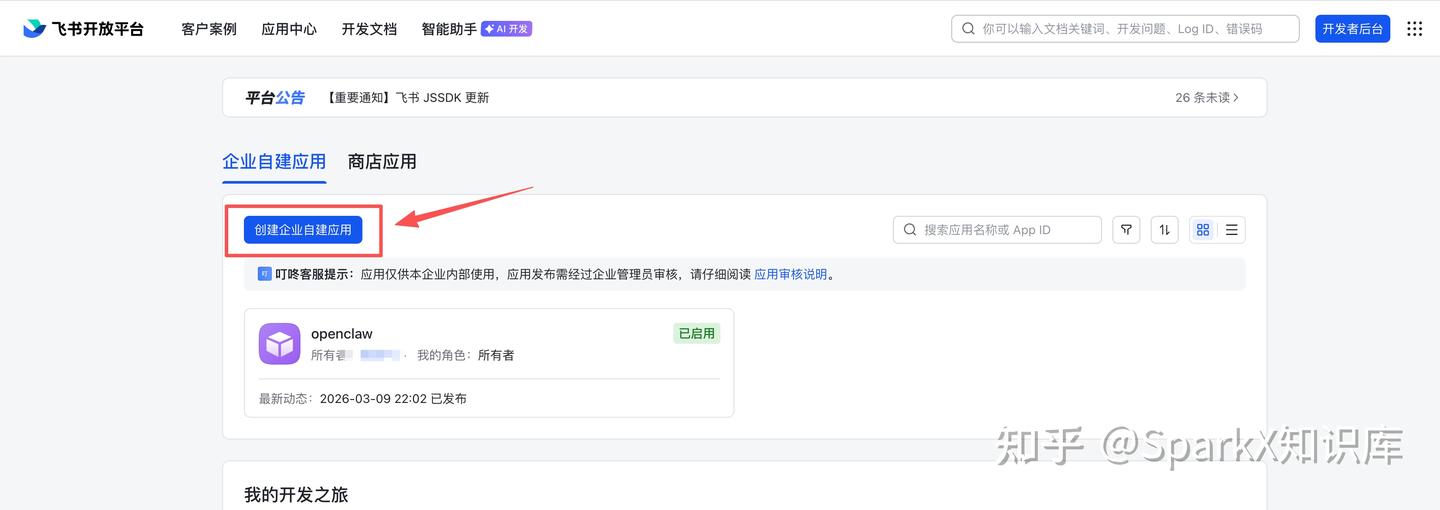Switch to grid view layout
This screenshot has height=510, width=1440.
tap(1203, 230)
